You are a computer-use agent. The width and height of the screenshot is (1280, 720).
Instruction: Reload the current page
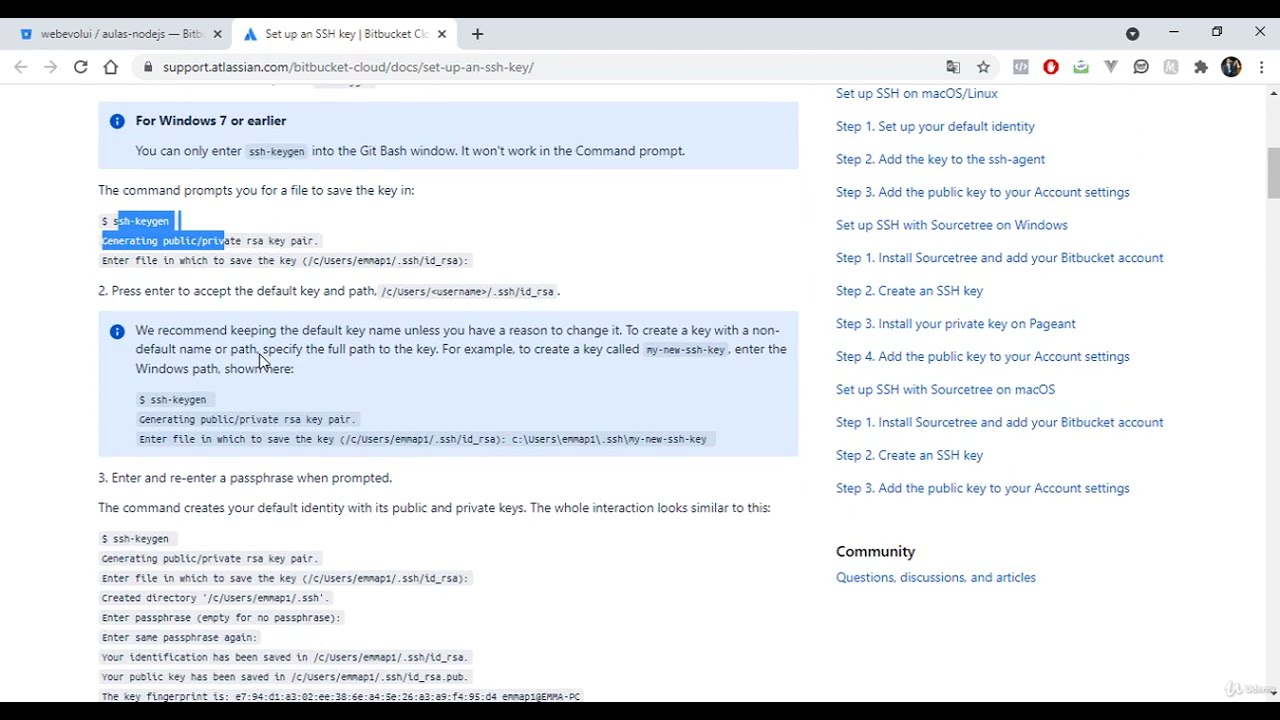tap(81, 67)
